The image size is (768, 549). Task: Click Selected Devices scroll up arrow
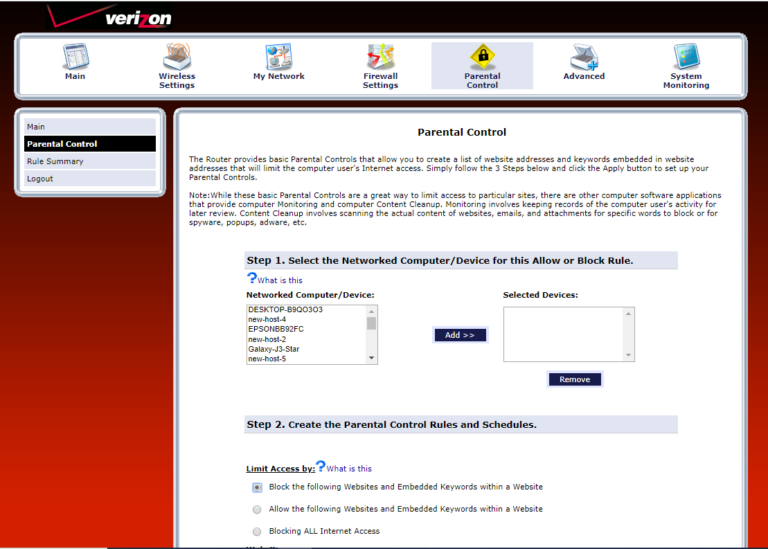tap(628, 313)
